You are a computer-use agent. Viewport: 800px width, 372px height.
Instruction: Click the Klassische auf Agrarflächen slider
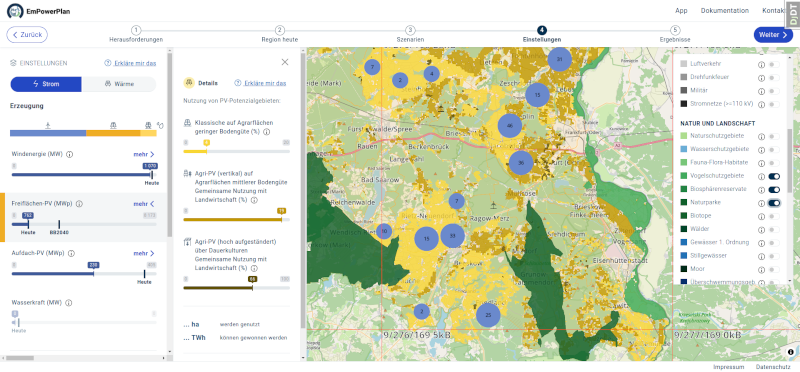tap(236, 152)
